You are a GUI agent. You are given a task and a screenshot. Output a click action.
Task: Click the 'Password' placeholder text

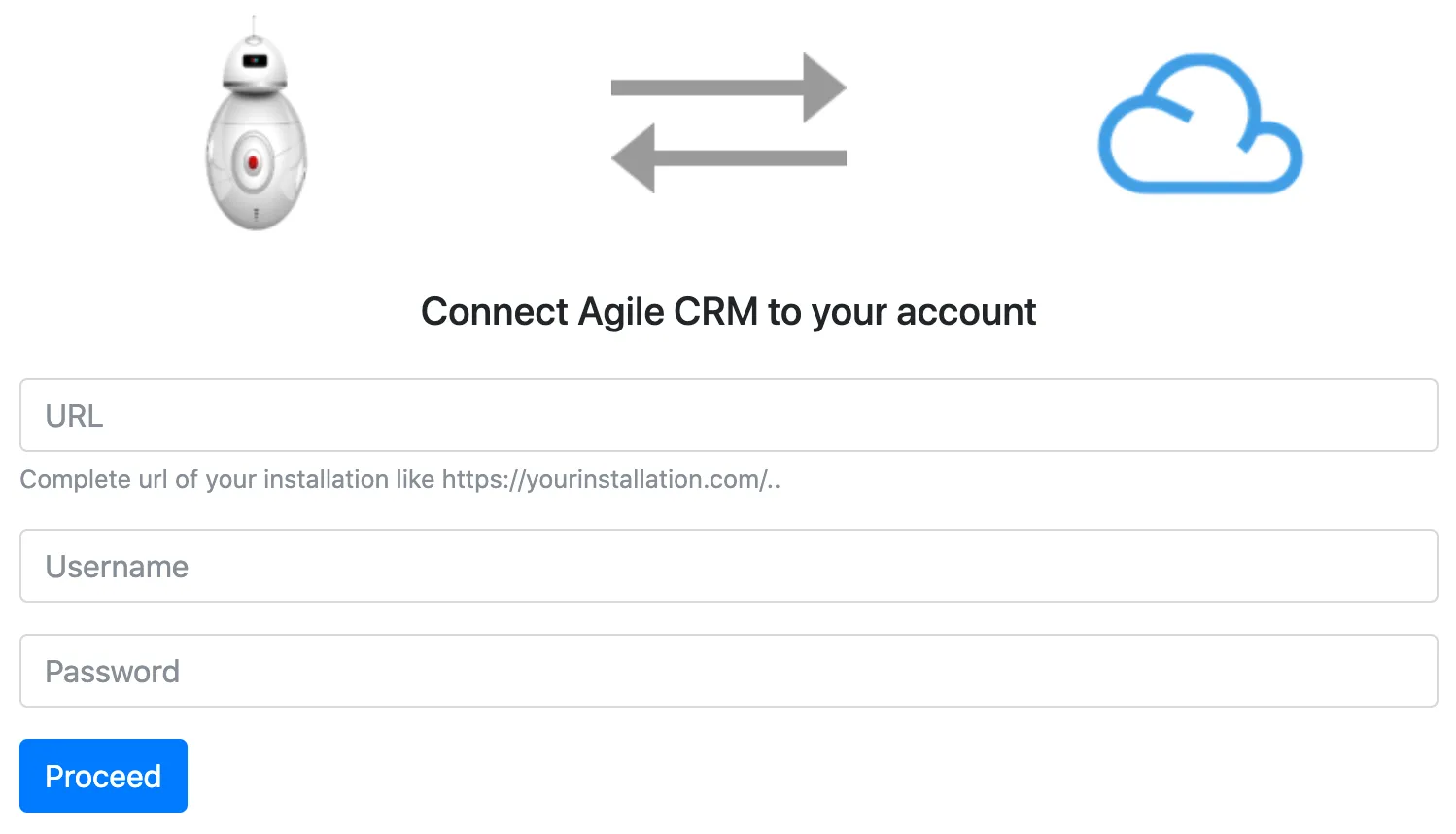pos(112,672)
